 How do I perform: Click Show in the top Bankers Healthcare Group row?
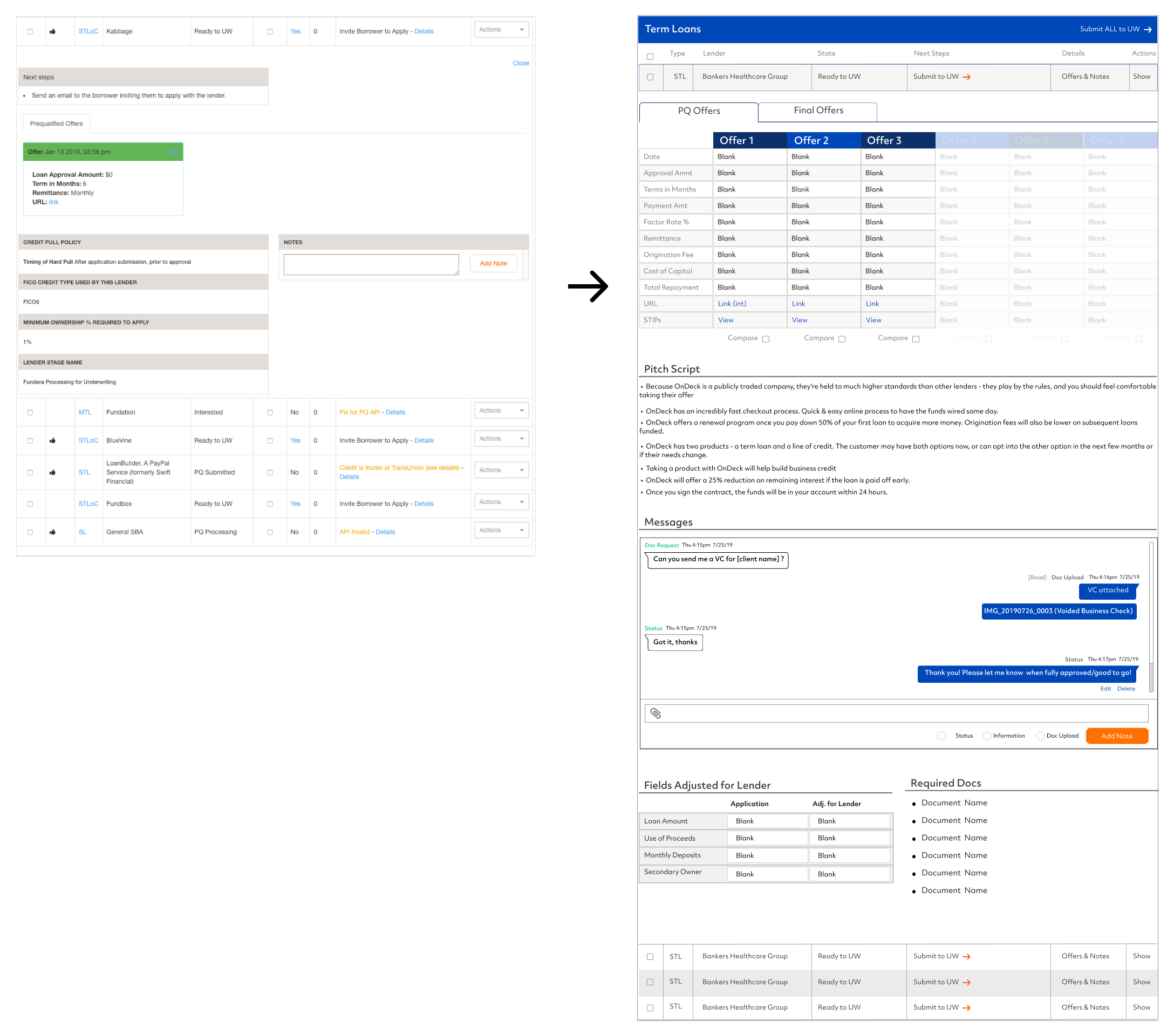click(x=1141, y=77)
